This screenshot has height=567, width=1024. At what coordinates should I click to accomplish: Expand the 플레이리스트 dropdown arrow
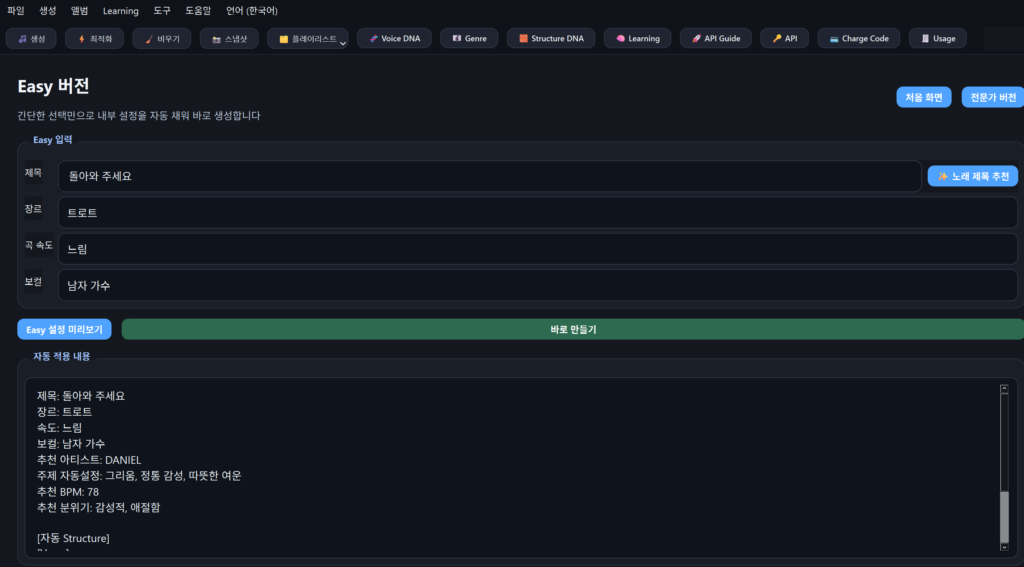(343, 43)
